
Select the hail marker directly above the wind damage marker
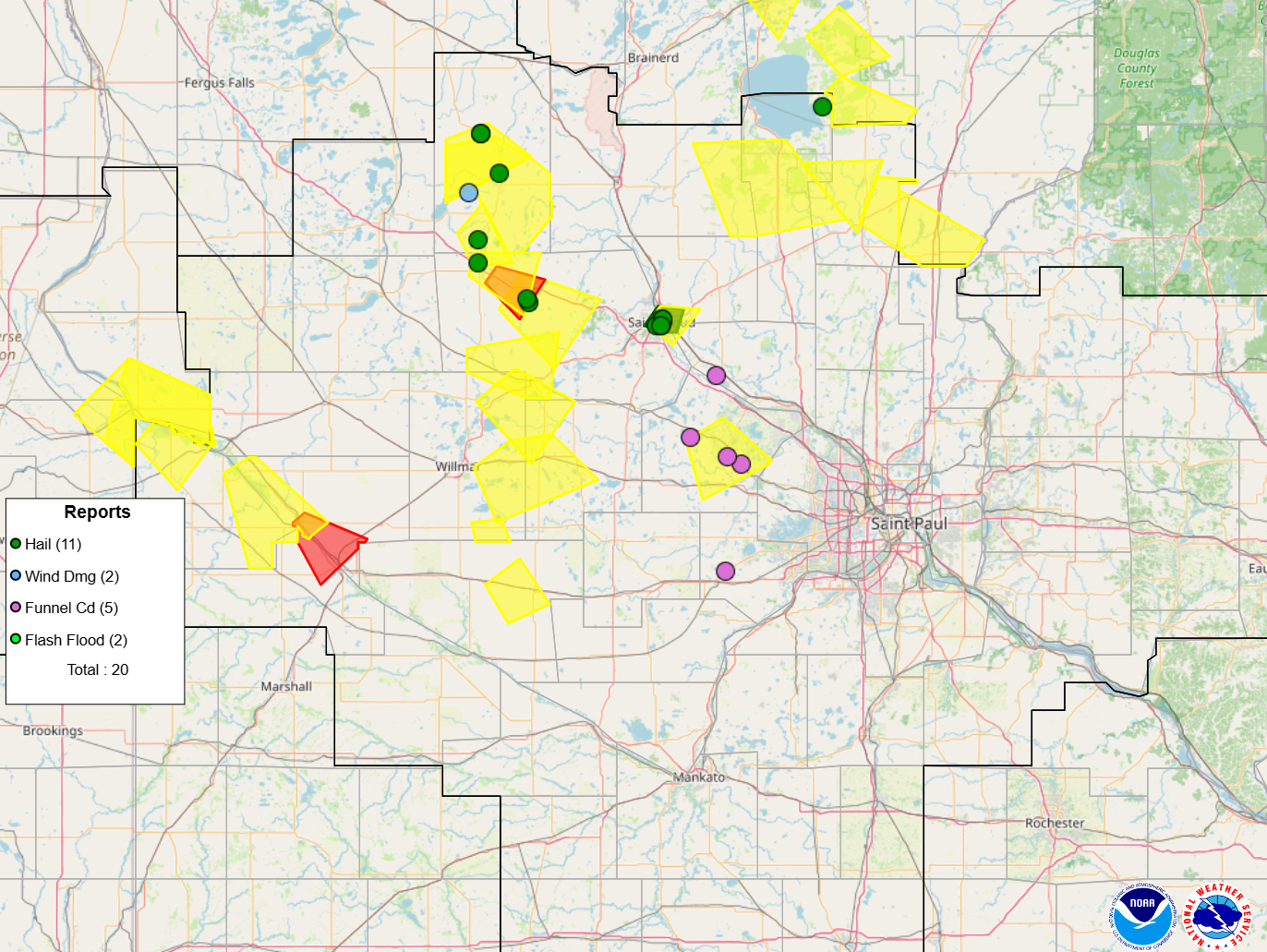[500, 174]
